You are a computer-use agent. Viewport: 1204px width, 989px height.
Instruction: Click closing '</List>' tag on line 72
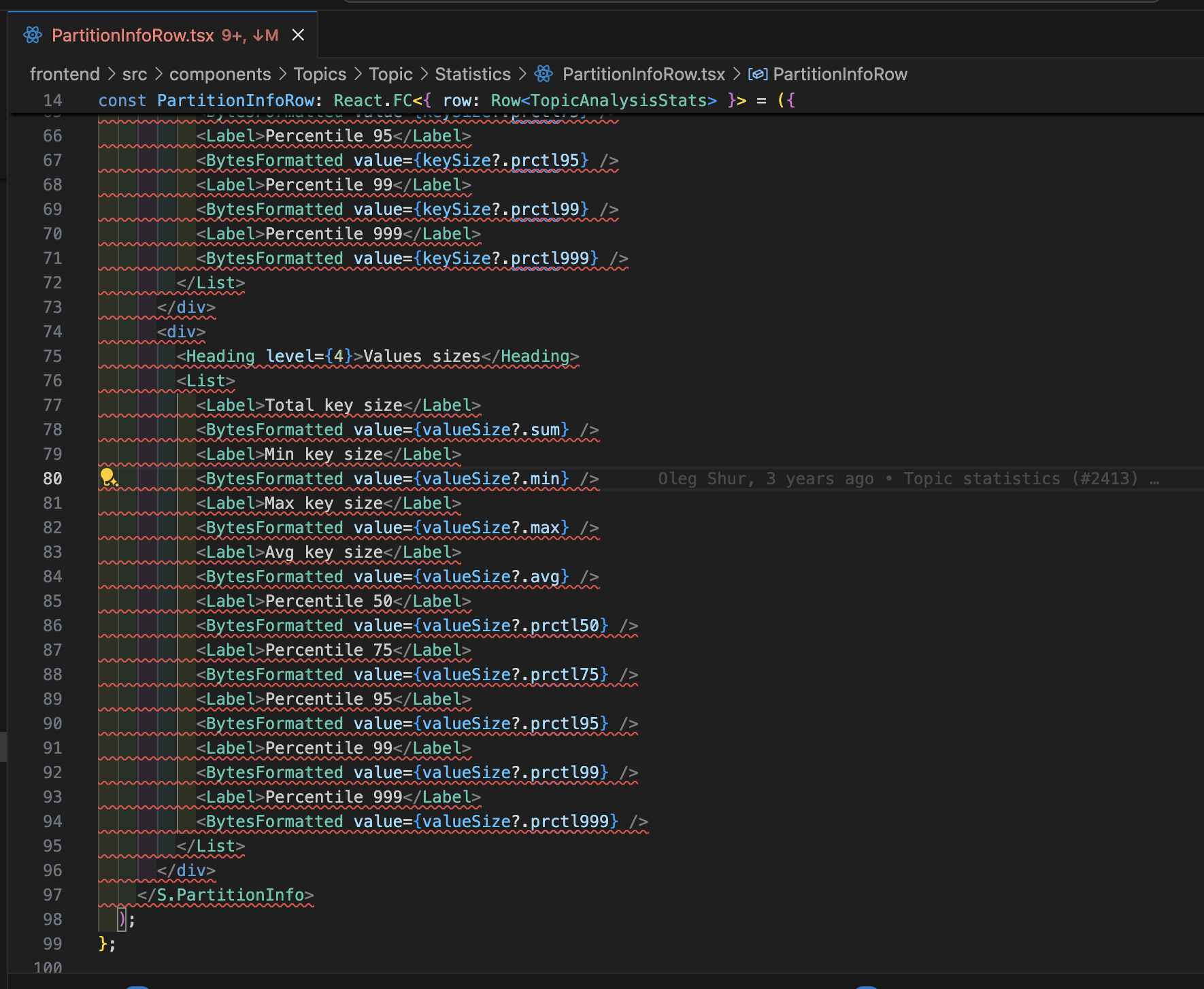pos(211,283)
